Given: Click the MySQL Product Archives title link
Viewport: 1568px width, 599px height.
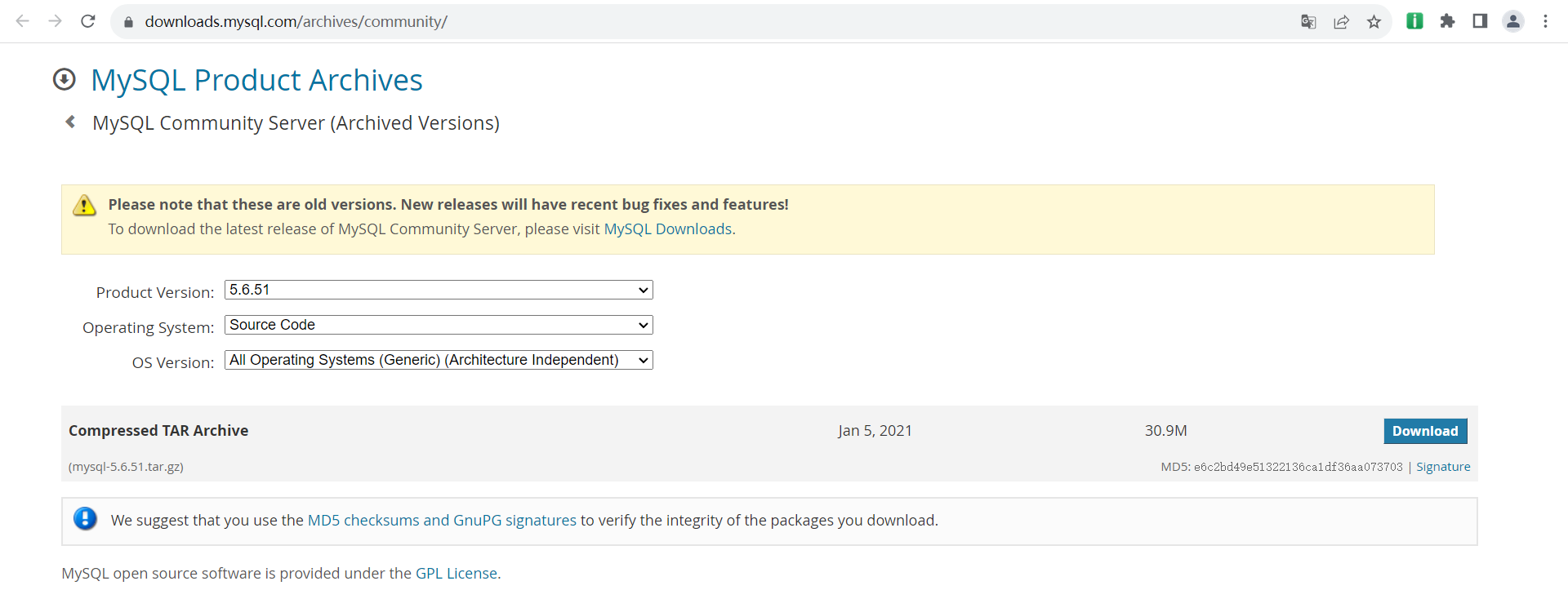Looking at the screenshot, I should point(256,80).
